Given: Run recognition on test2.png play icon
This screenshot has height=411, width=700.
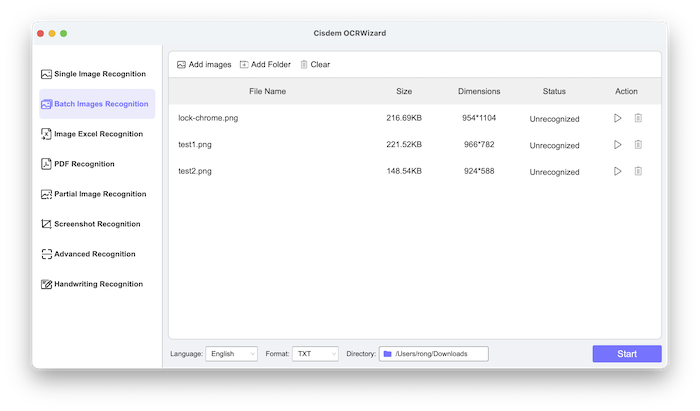Looking at the screenshot, I should pyautogui.click(x=618, y=171).
